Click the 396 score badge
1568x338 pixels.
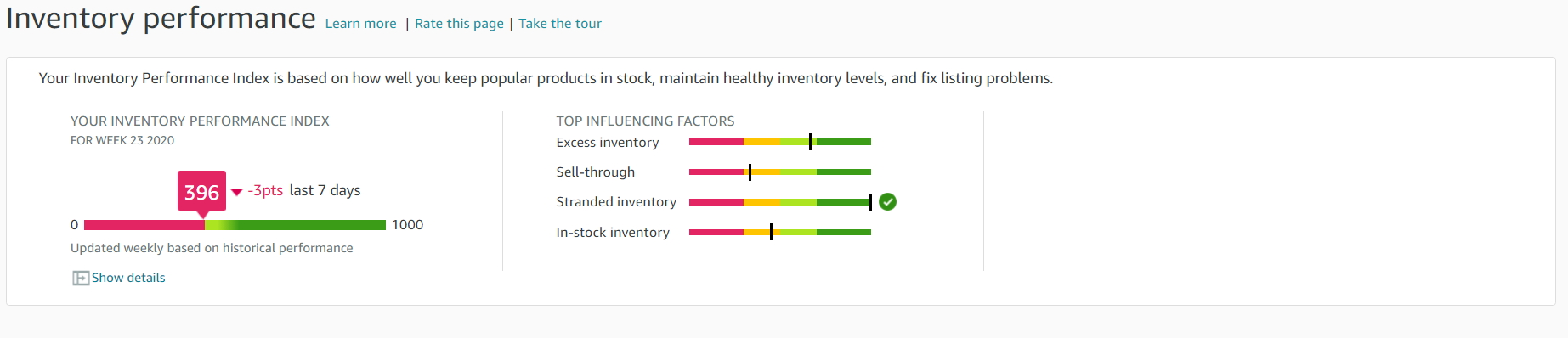coord(201,192)
